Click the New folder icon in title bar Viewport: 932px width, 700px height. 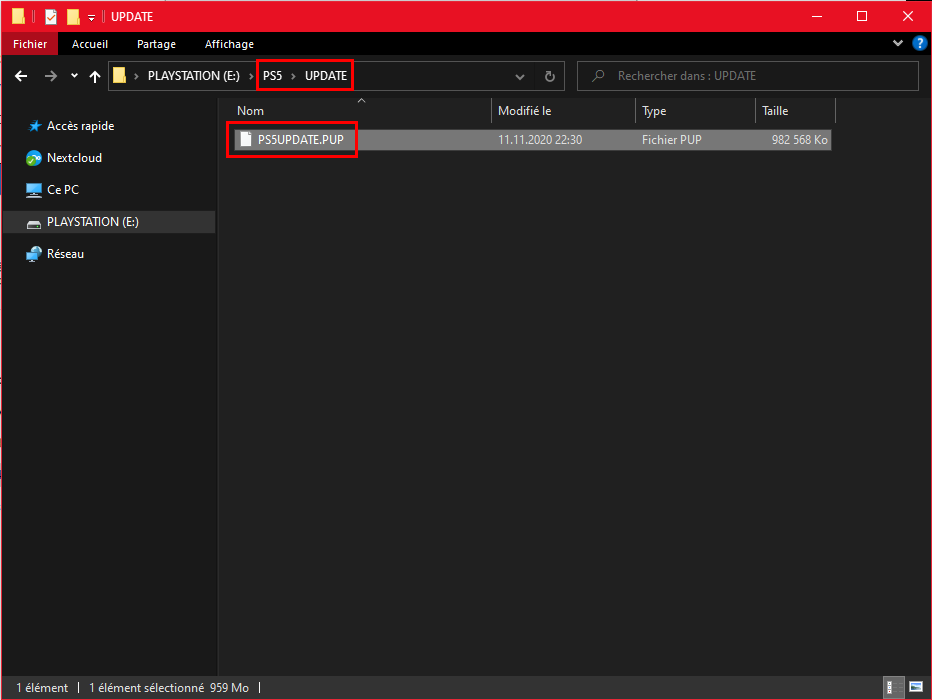(73, 17)
